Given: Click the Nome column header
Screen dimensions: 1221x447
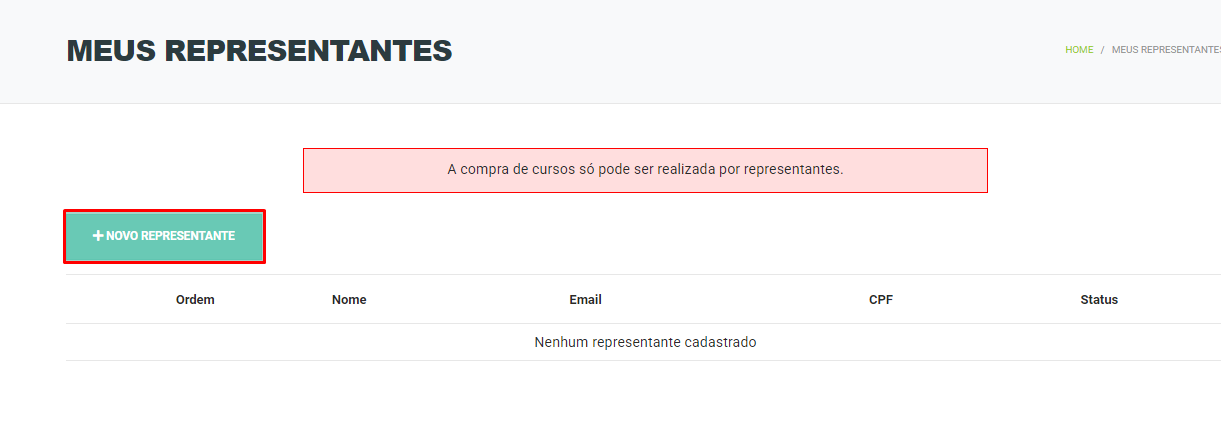Looking at the screenshot, I should tap(349, 300).
